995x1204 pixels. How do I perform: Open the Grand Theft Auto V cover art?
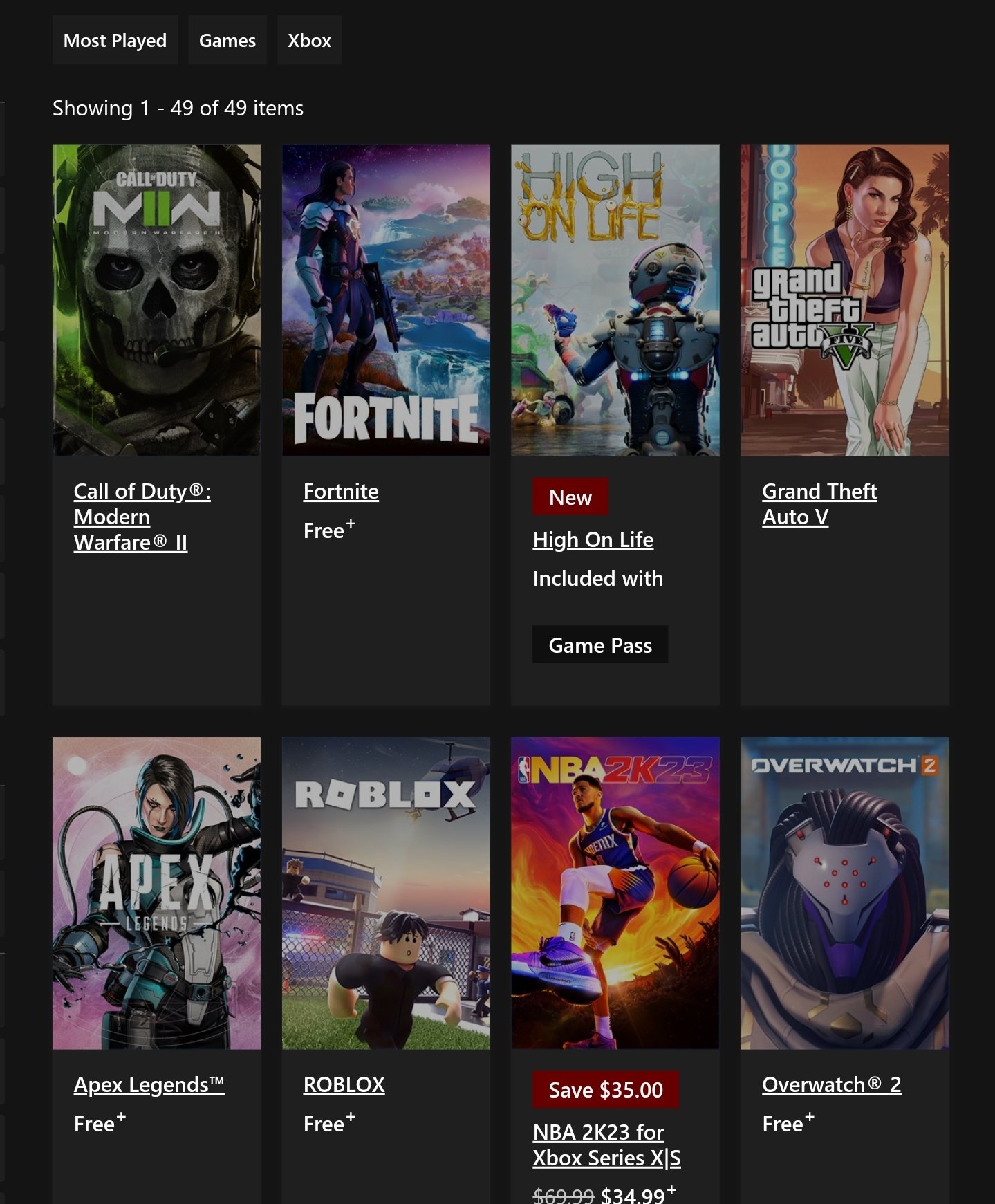tap(845, 300)
